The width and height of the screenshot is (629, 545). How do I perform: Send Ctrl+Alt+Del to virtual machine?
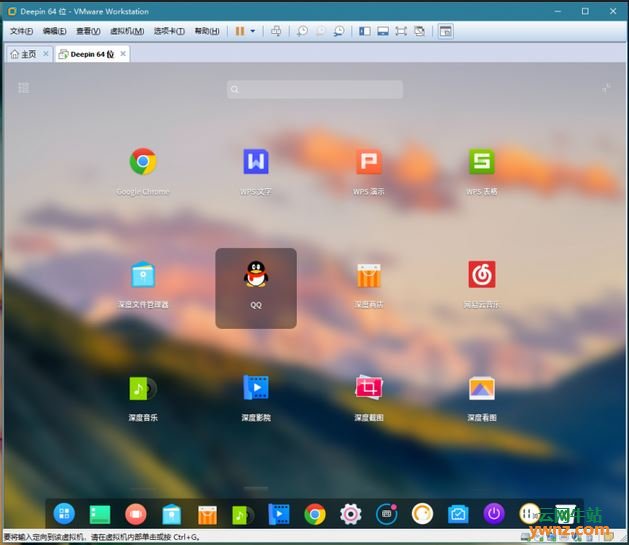point(276,31)
